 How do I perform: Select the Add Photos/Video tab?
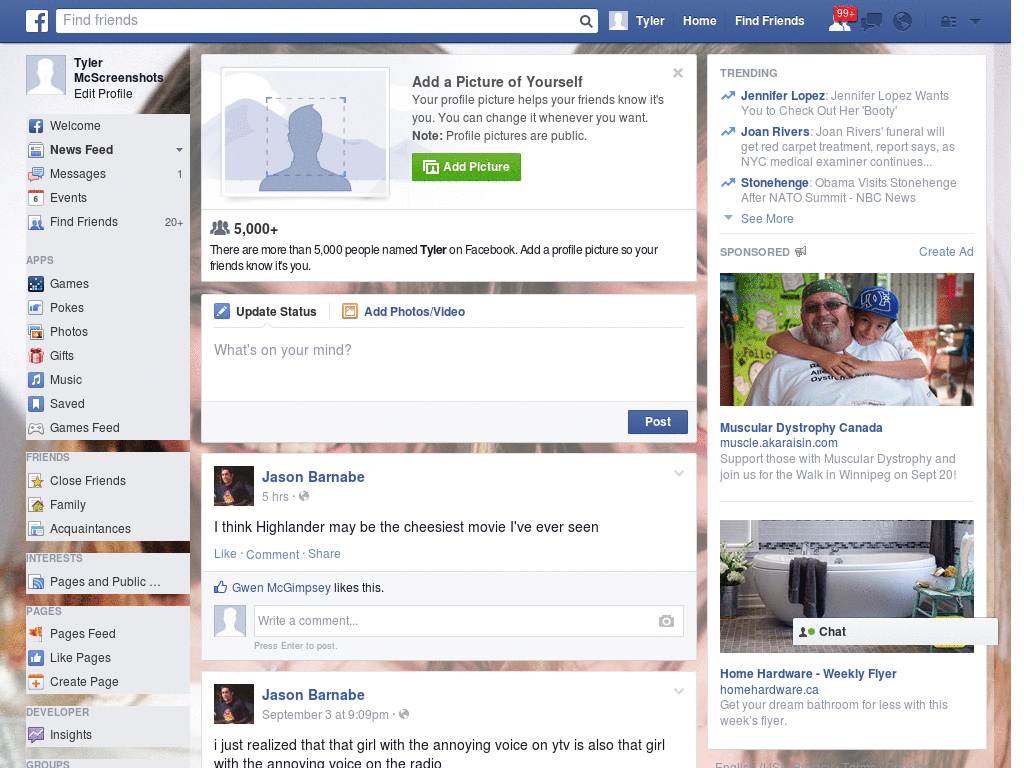pyautogui.click(x=404, y=312)
